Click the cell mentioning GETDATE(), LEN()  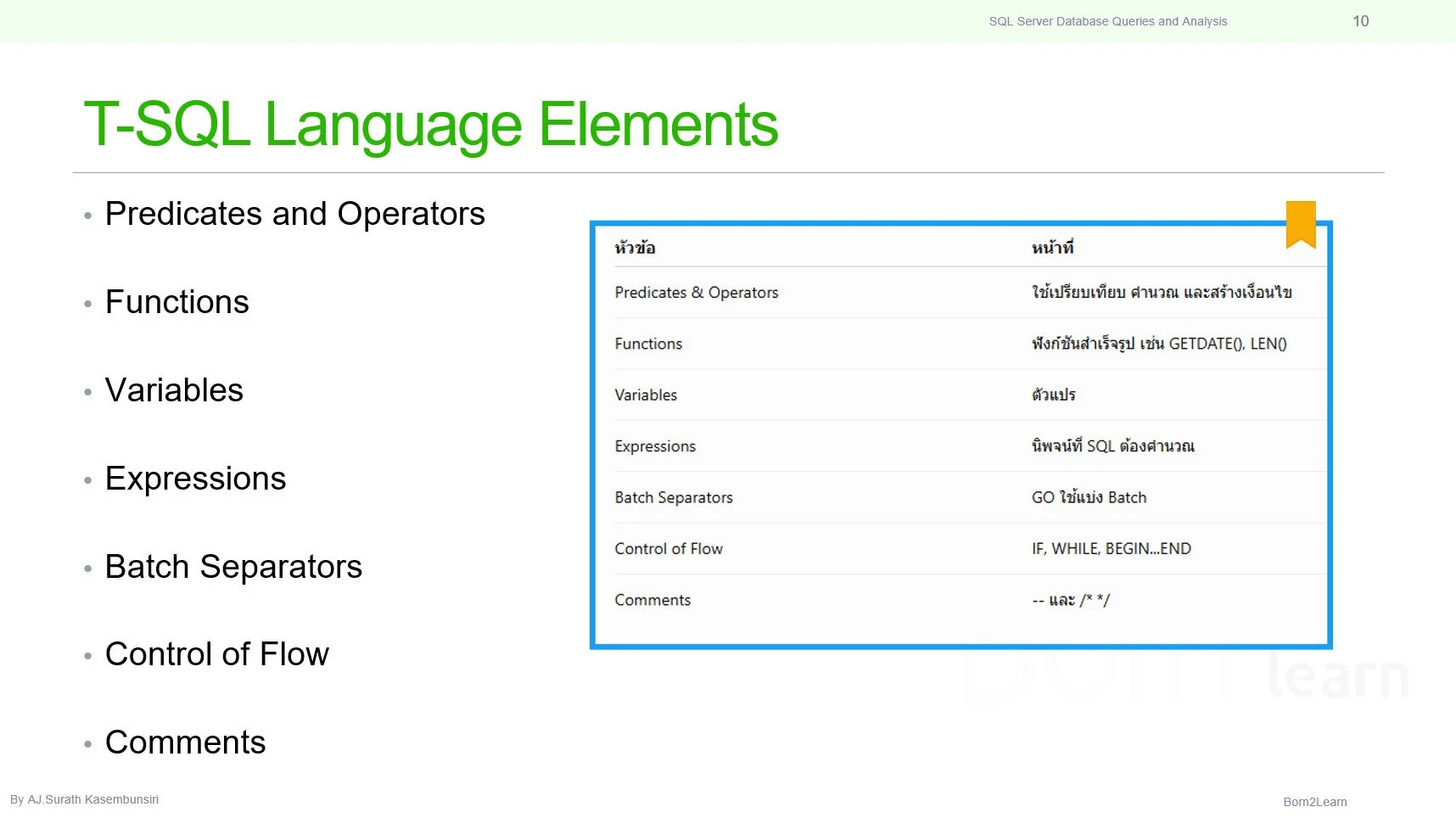click(1159, 344)
